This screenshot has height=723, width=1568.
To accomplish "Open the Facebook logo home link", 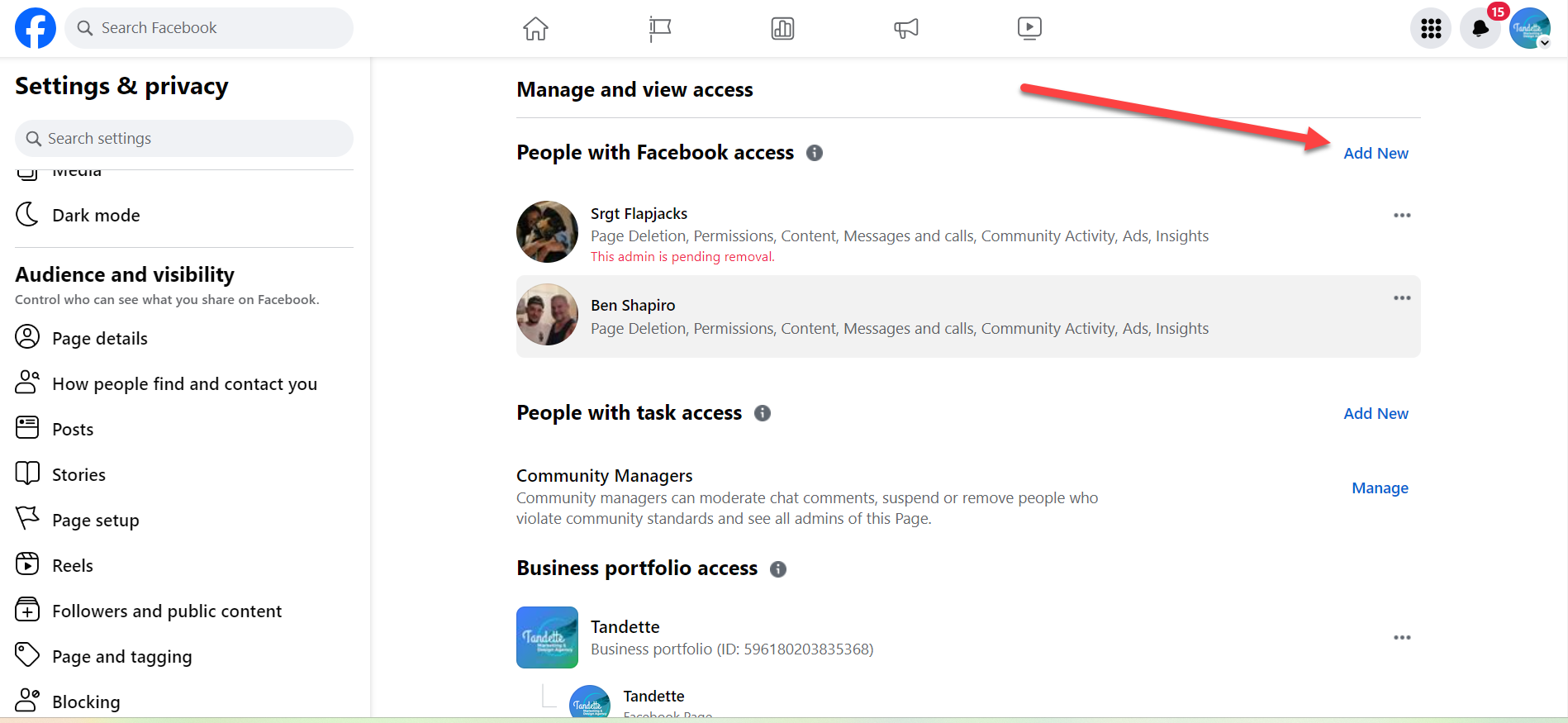I will click(x=36, y=28).
